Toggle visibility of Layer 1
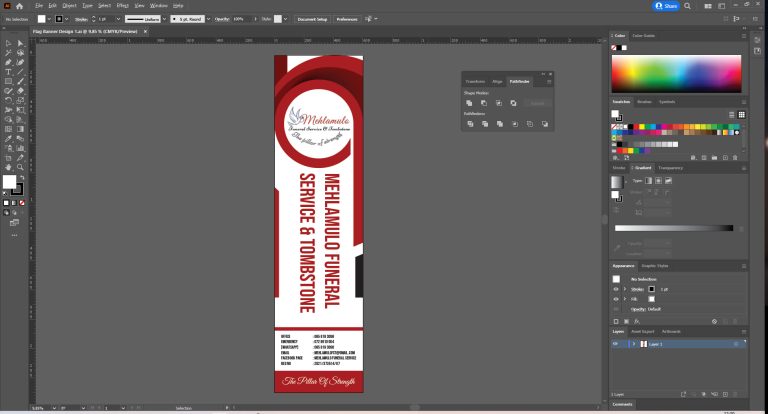Viewport: 768px width, 414px height. tap(616, 343)
